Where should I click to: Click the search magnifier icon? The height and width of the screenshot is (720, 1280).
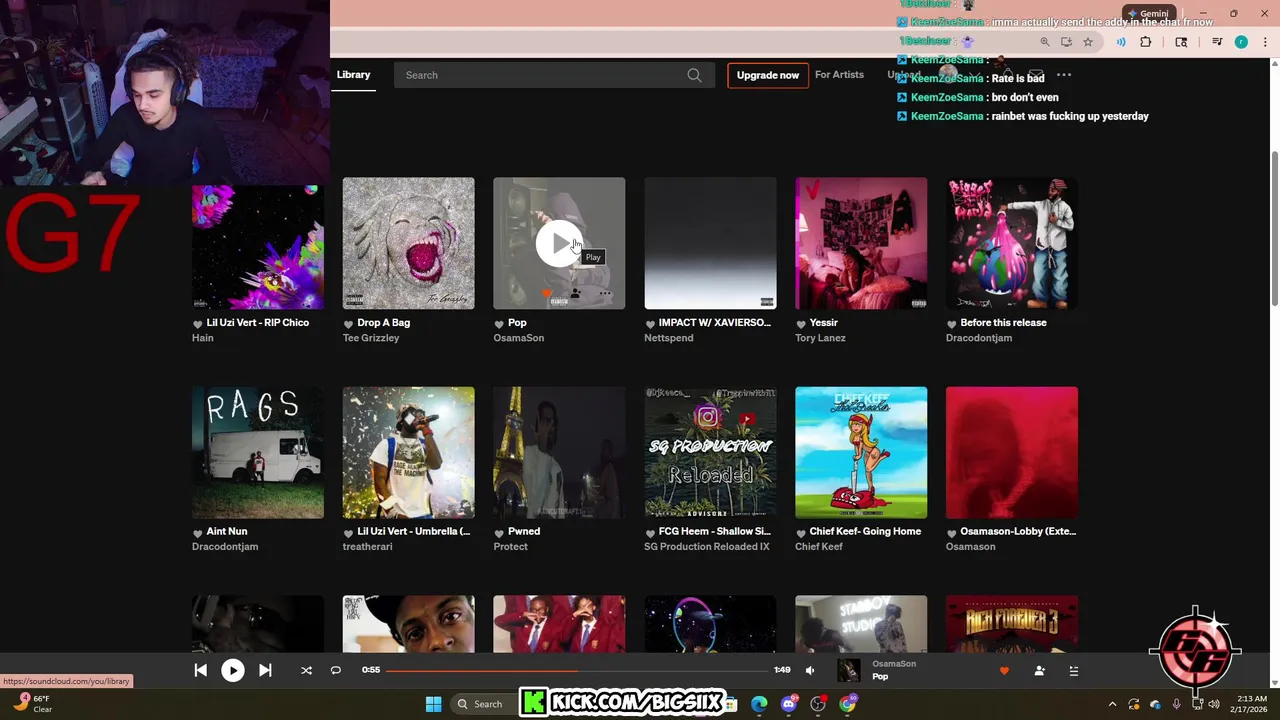pyautogui.click(x=694, y=75)
